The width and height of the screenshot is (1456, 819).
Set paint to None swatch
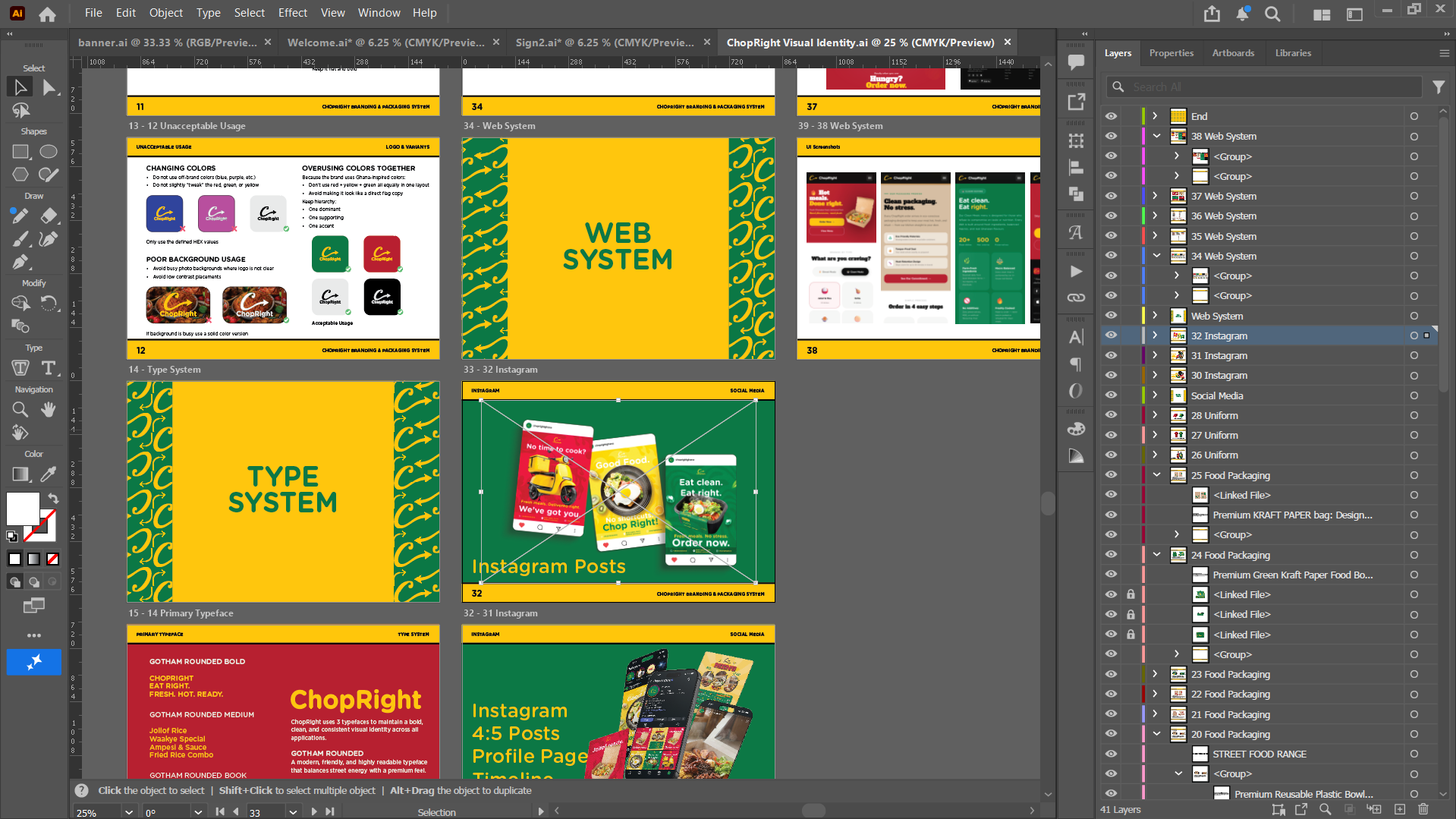[52, 559]
